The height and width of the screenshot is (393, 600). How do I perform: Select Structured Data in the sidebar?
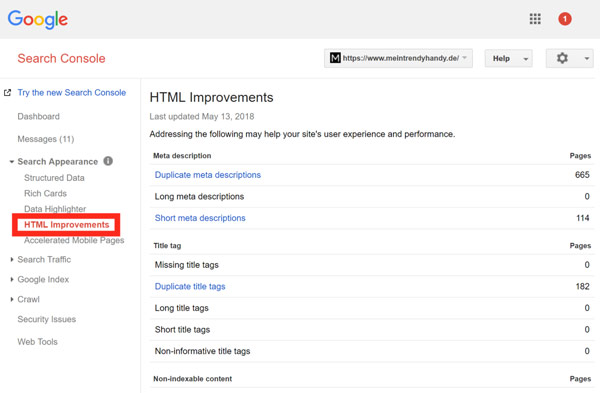pos(54,178)
